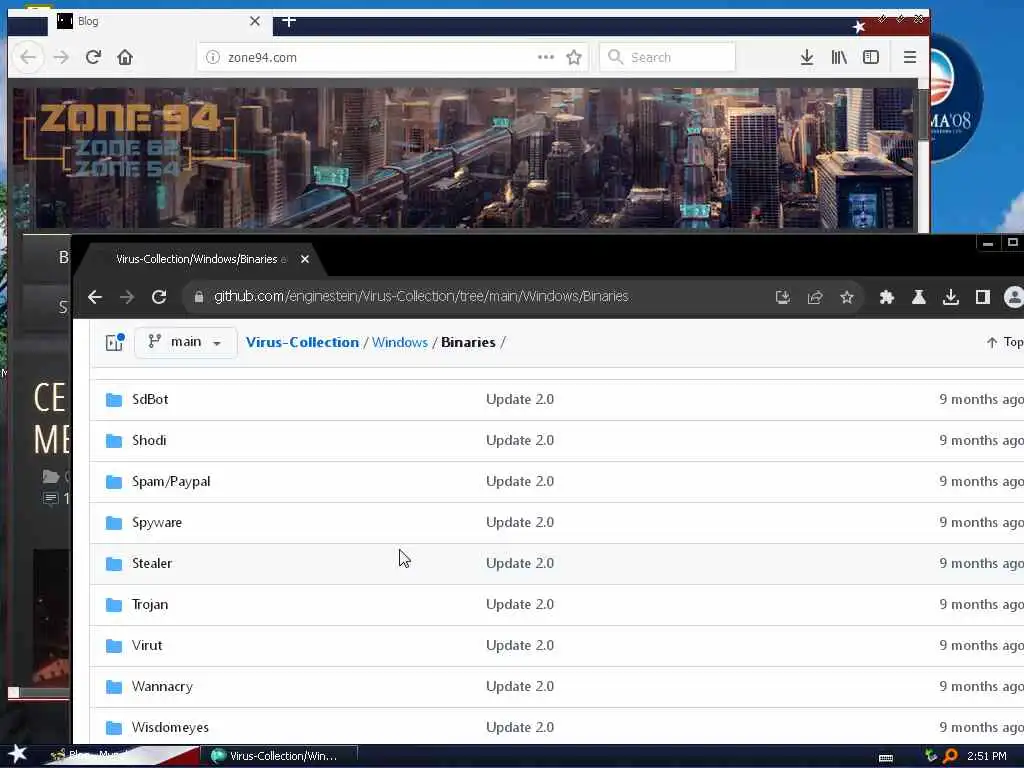Open Windows breadcrumb link

click(400, 342)
